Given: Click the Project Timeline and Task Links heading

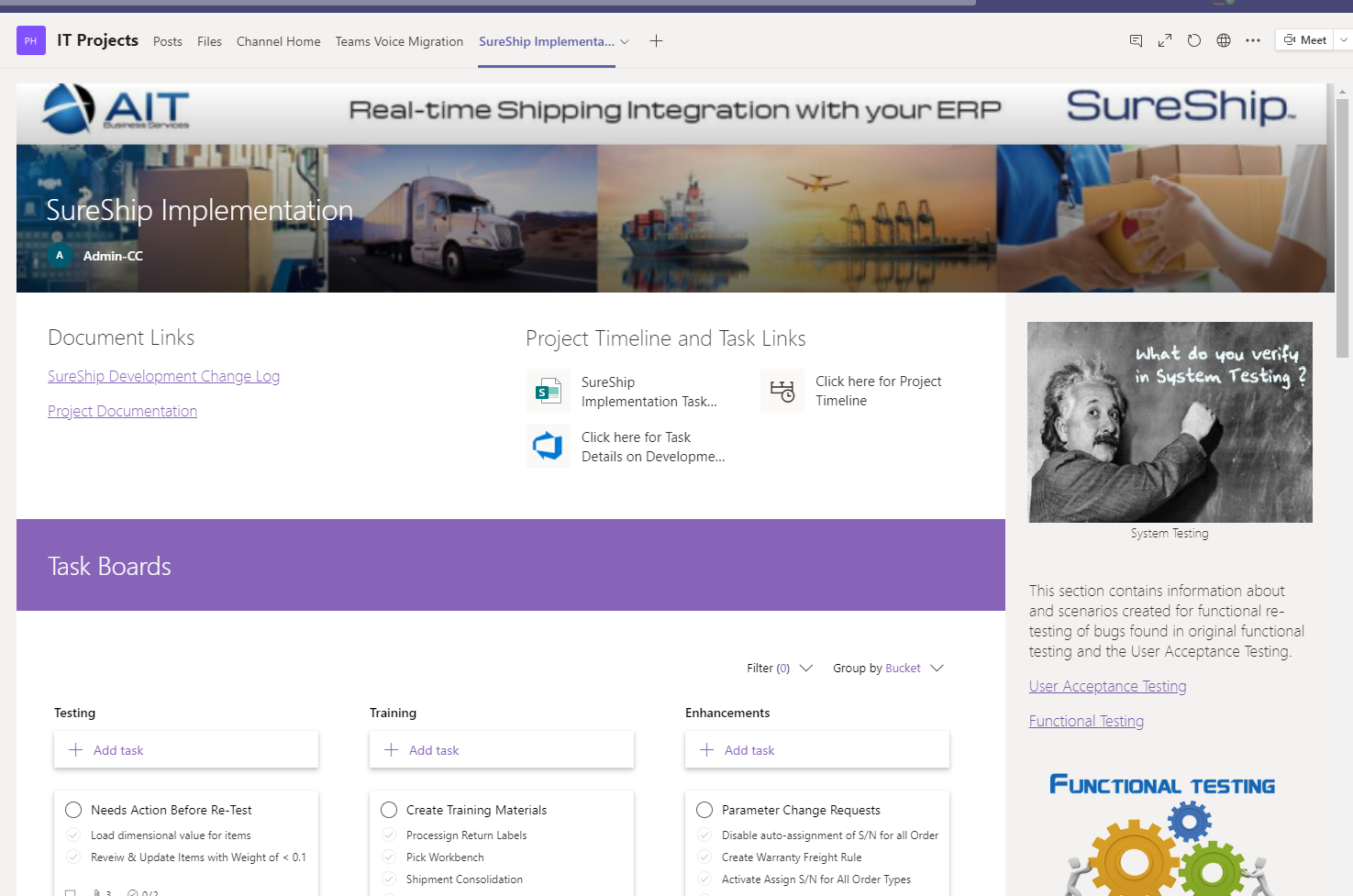Looking at the screenshot, I should [666, 338].
